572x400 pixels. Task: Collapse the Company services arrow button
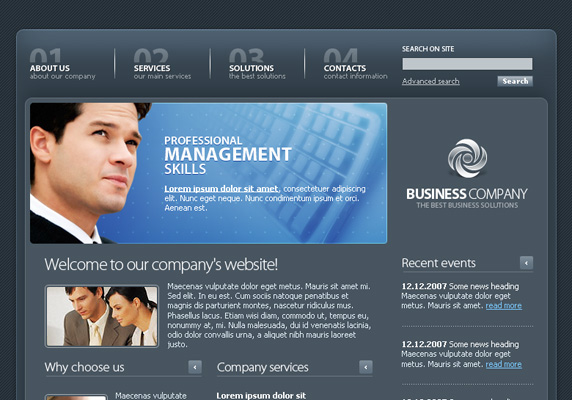pos(366,367)
